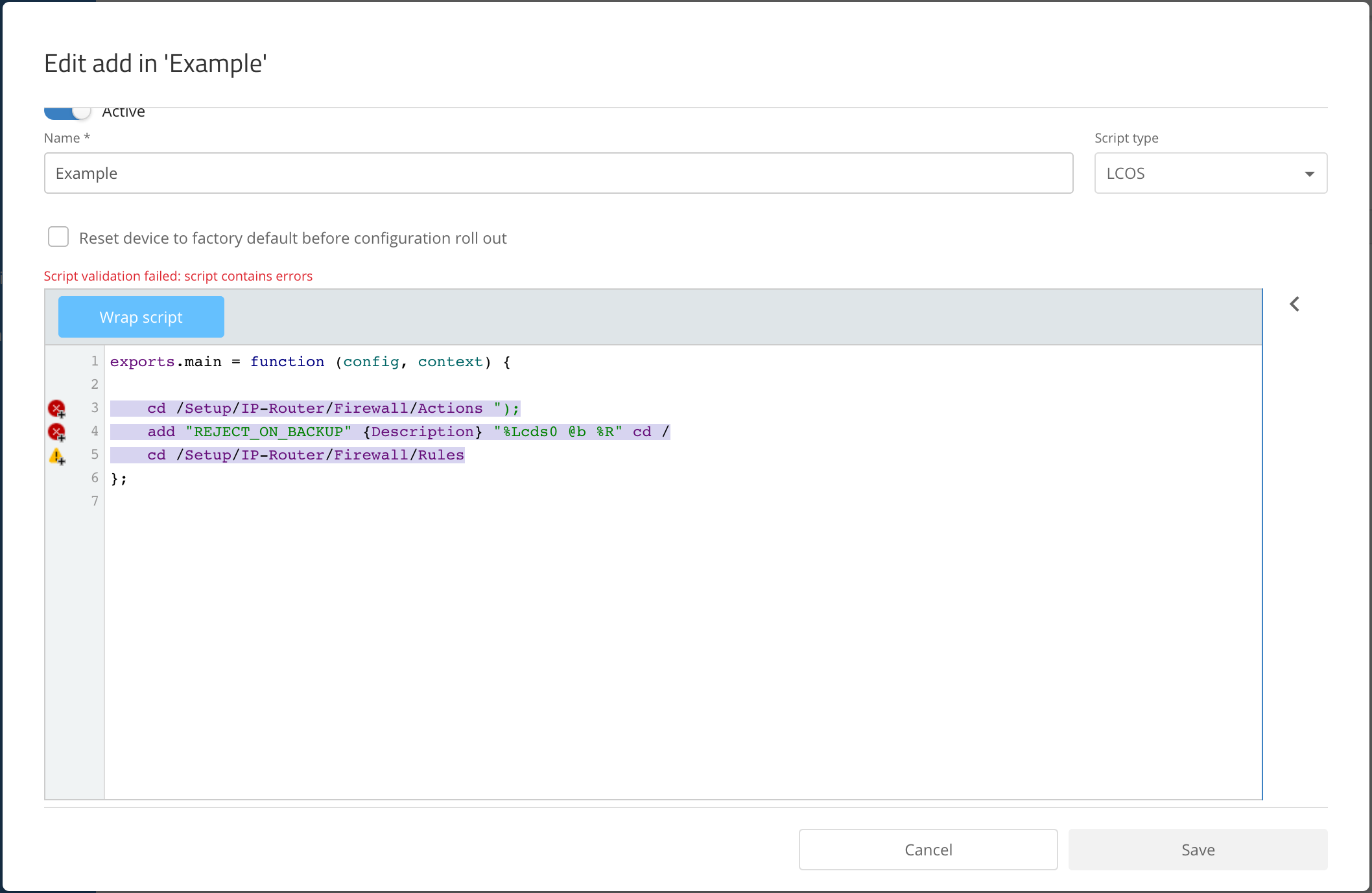Click line number 6 in gutter

point(95,478)
